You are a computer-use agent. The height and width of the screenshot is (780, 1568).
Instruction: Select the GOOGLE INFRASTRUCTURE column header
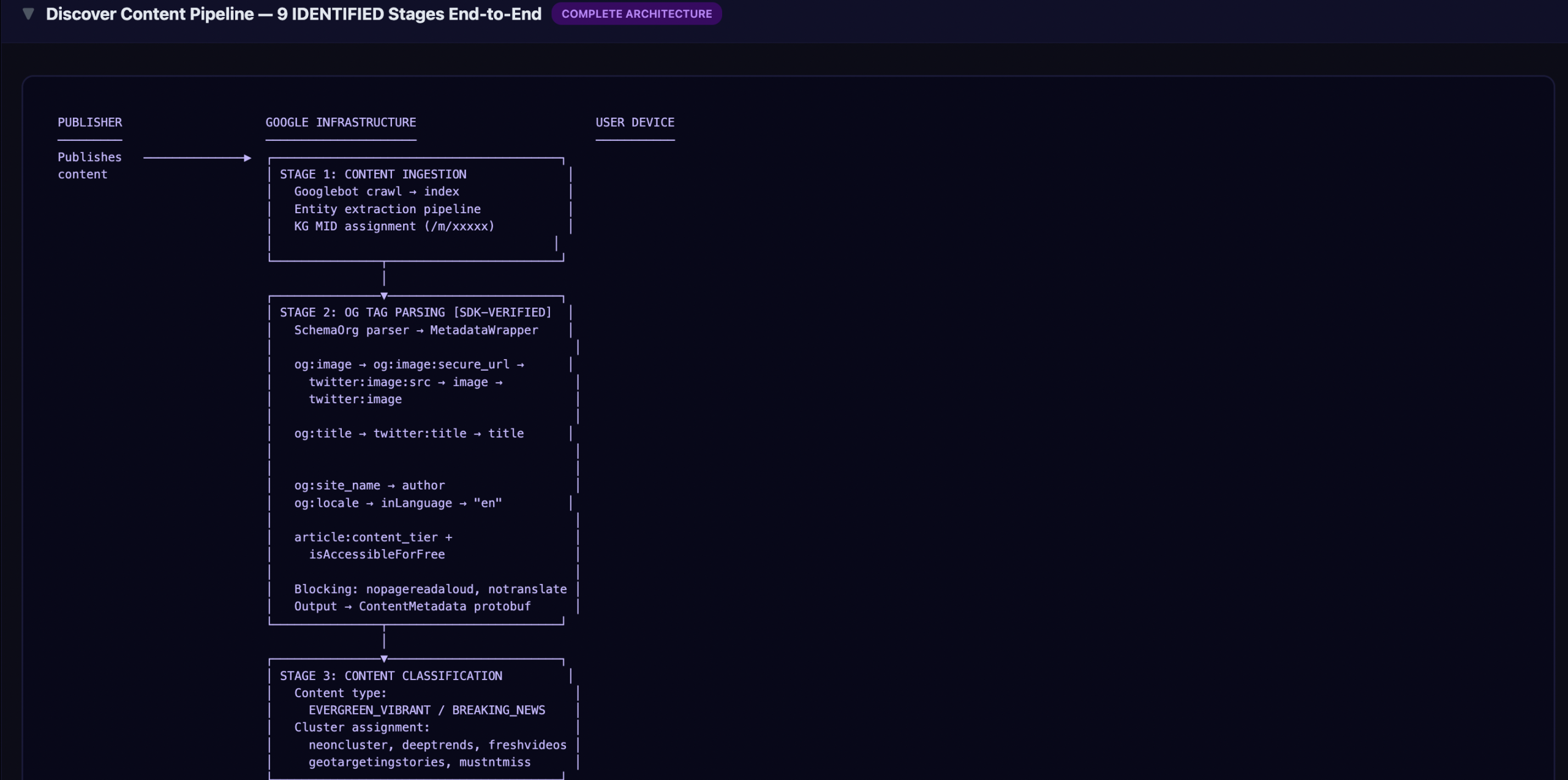point(341,123)
